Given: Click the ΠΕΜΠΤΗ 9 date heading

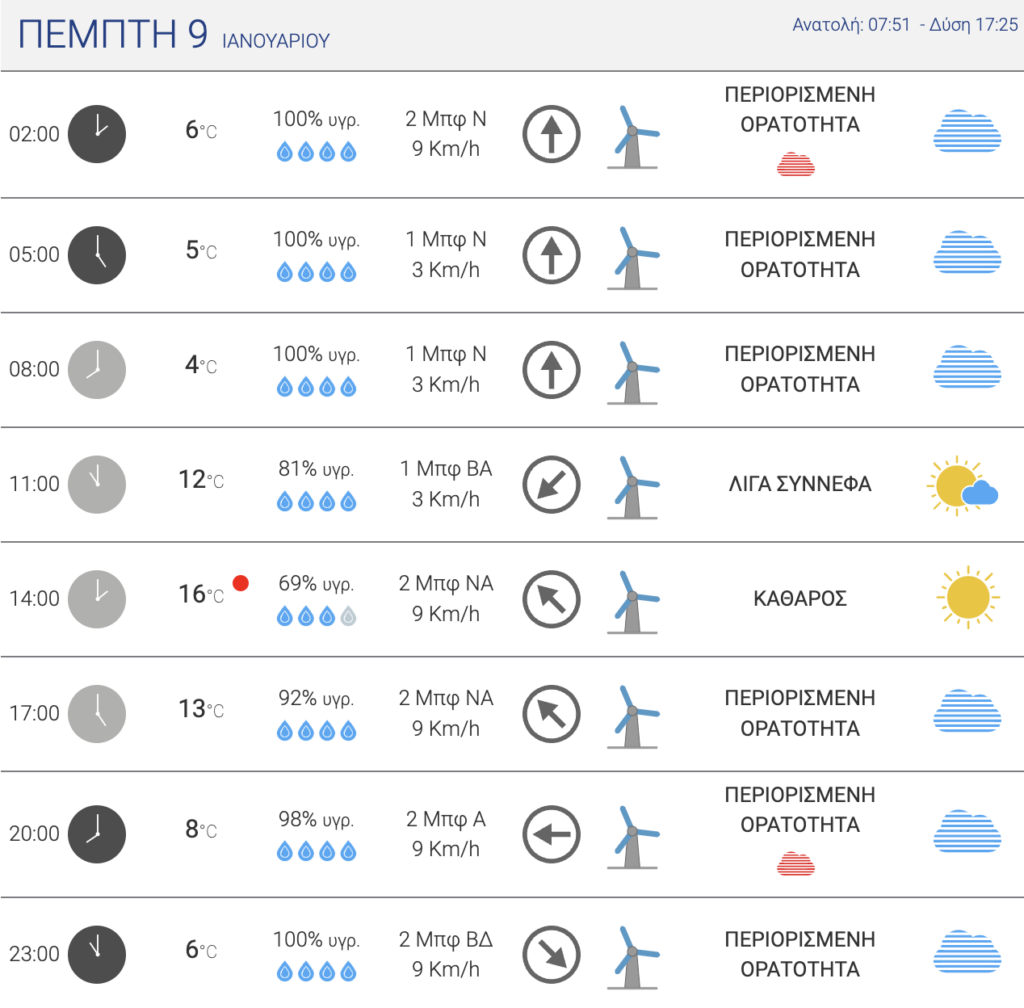Looking at the screenshot, I should [x=113, y=34].
